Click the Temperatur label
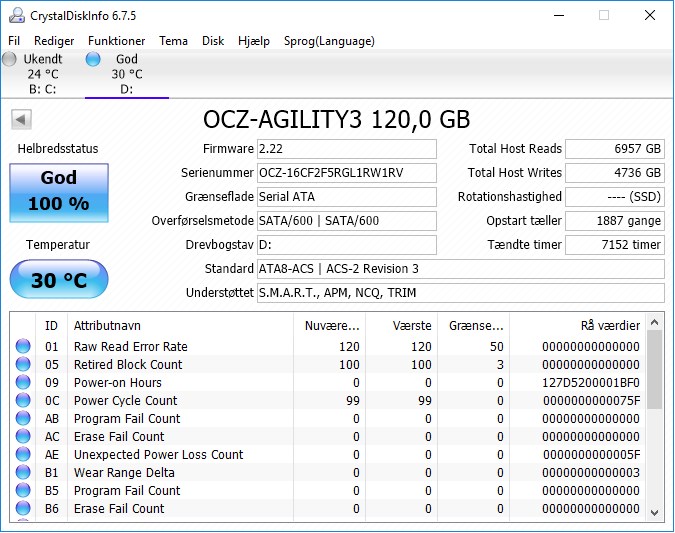Image resolution: width=675 pixels, height=533 pixels. (58, 245)
